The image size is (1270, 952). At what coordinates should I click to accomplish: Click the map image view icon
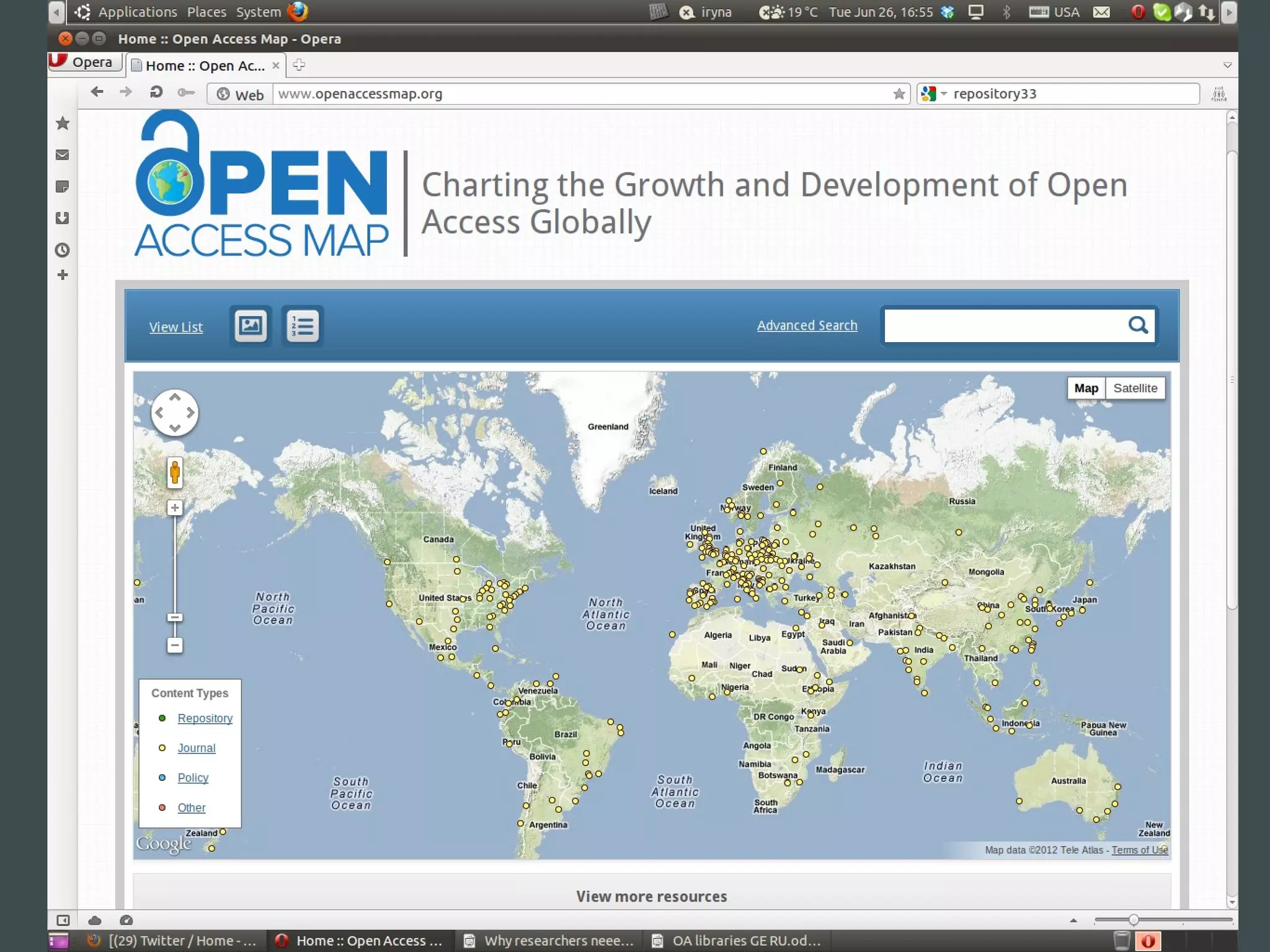[x=251, y=325]
